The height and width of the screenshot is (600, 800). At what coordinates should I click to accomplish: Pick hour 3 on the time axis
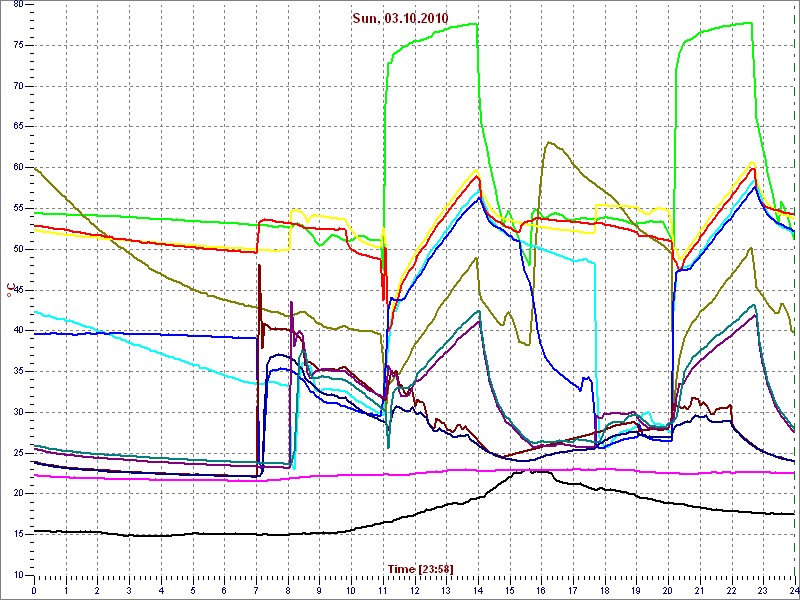point(129,589)
